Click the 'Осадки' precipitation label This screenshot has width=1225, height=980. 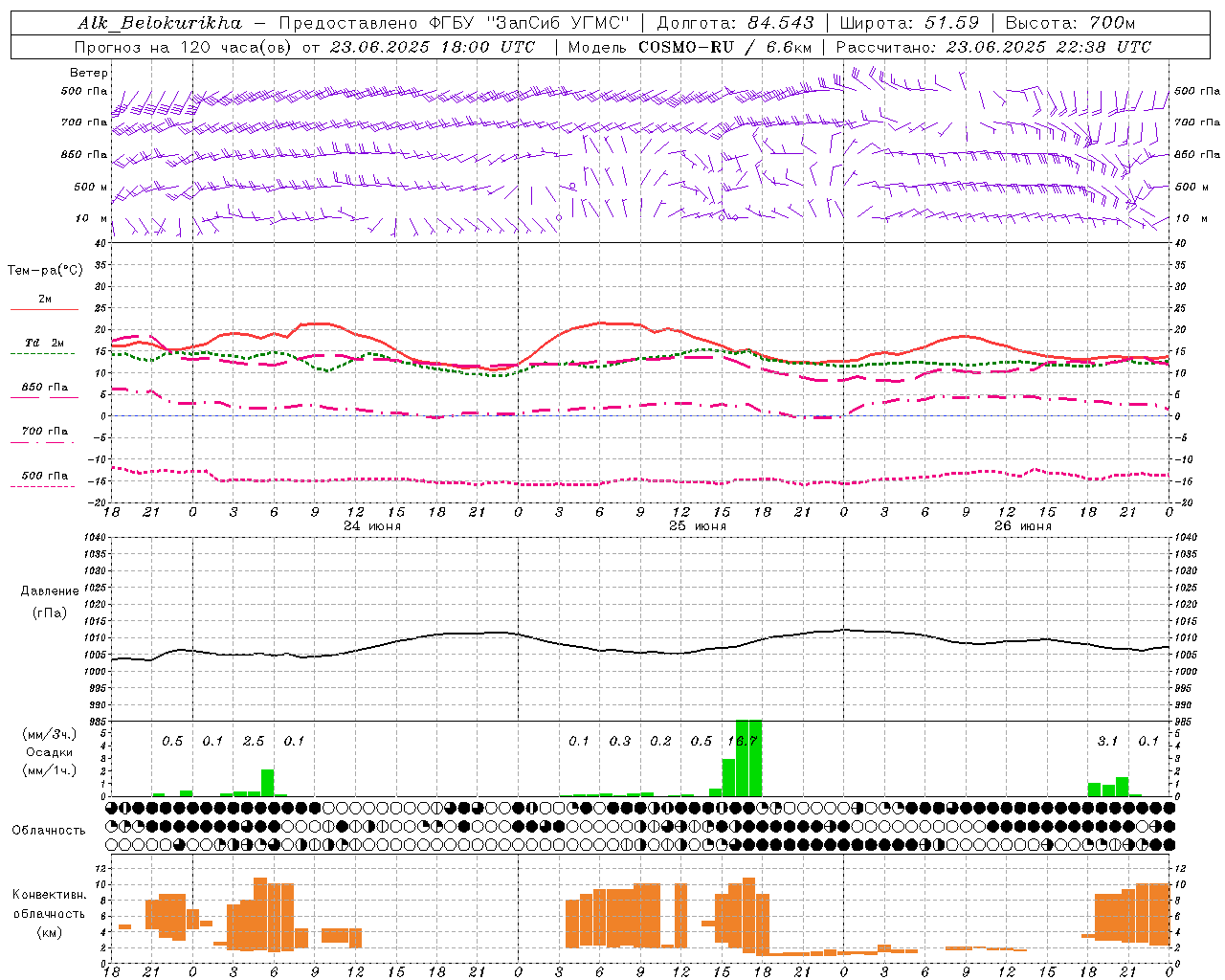49,752
